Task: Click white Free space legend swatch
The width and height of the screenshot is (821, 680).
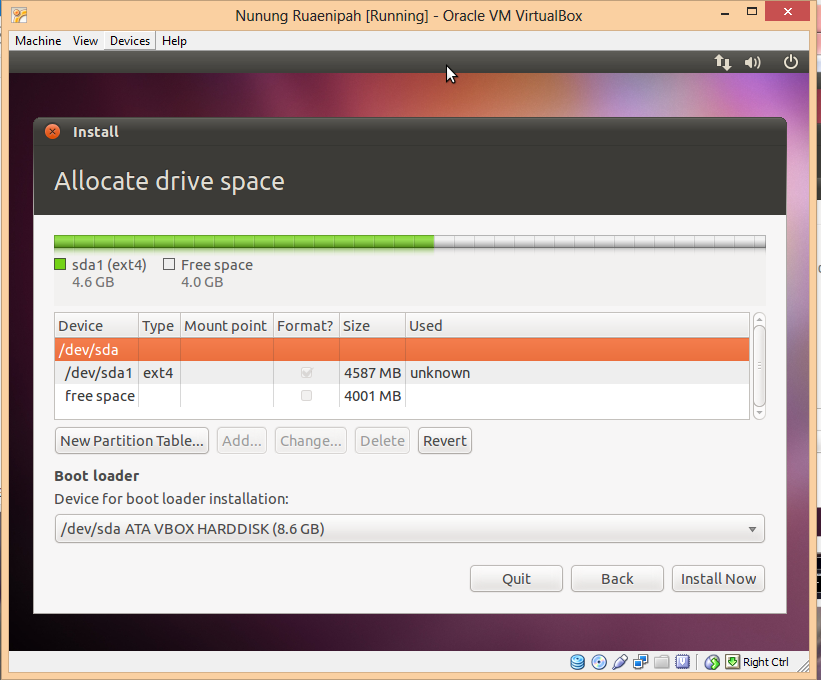Action: (x=169, y=264)
